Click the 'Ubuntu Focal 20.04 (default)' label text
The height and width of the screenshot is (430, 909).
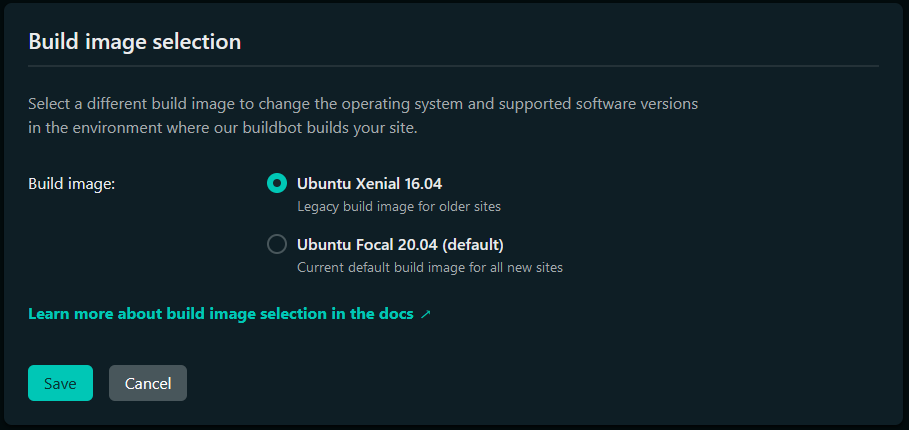point(400,244)
